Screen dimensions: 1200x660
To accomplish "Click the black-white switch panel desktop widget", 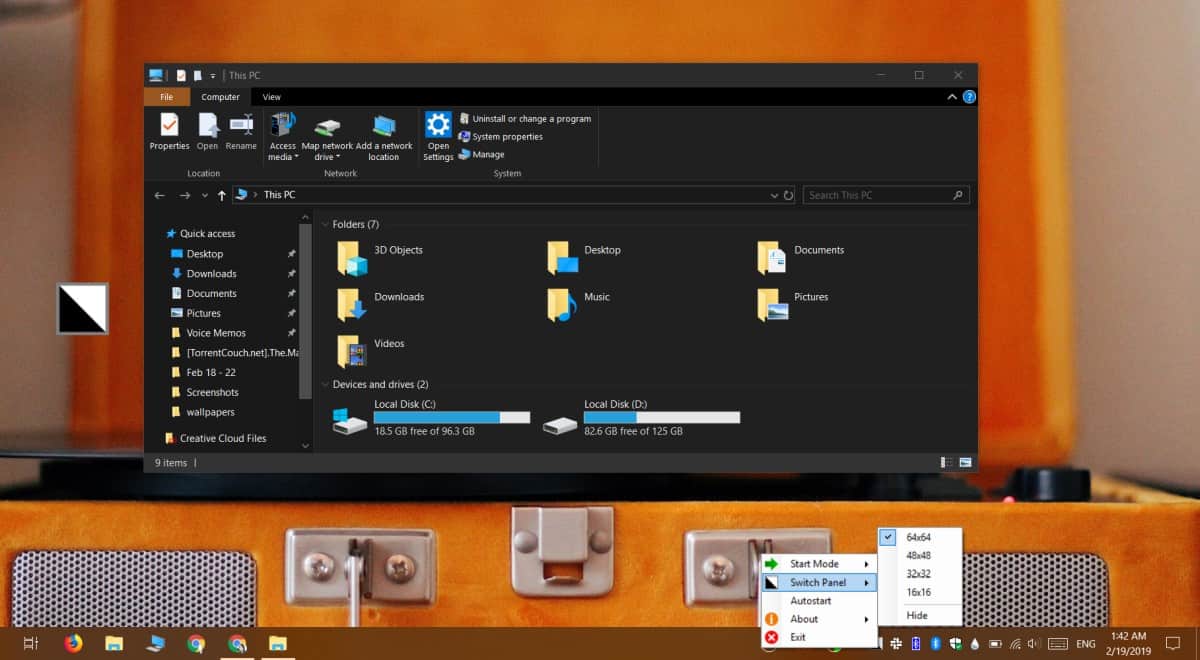I will click(83, 308).
